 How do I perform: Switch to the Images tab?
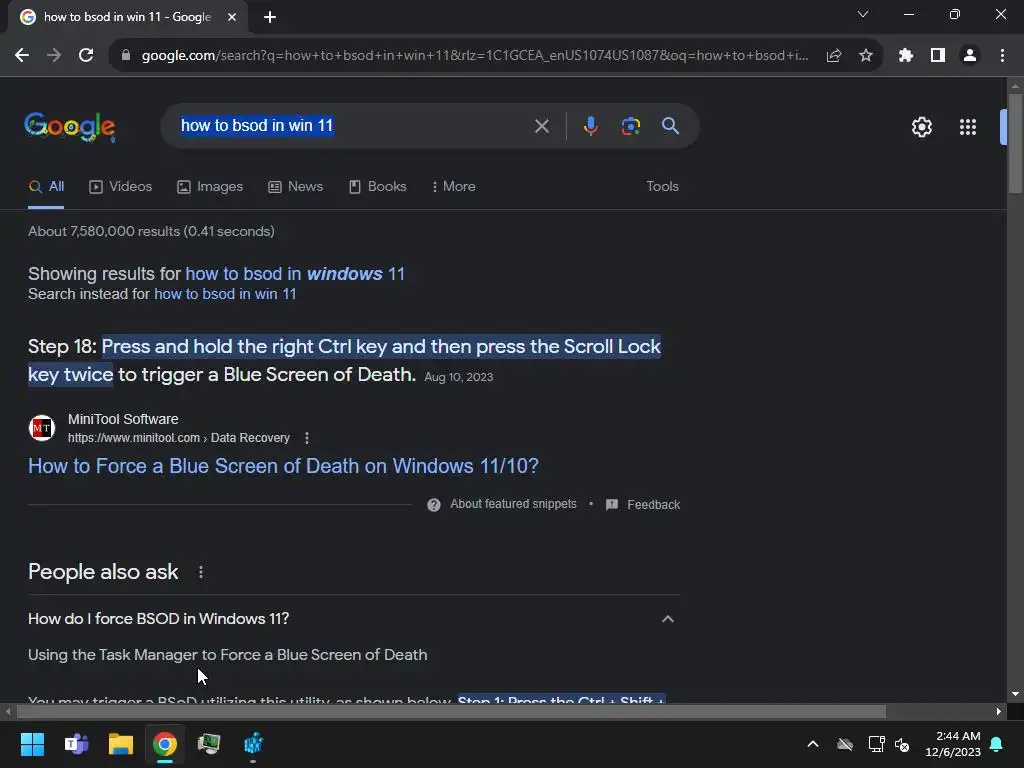[x=210, y=187]
